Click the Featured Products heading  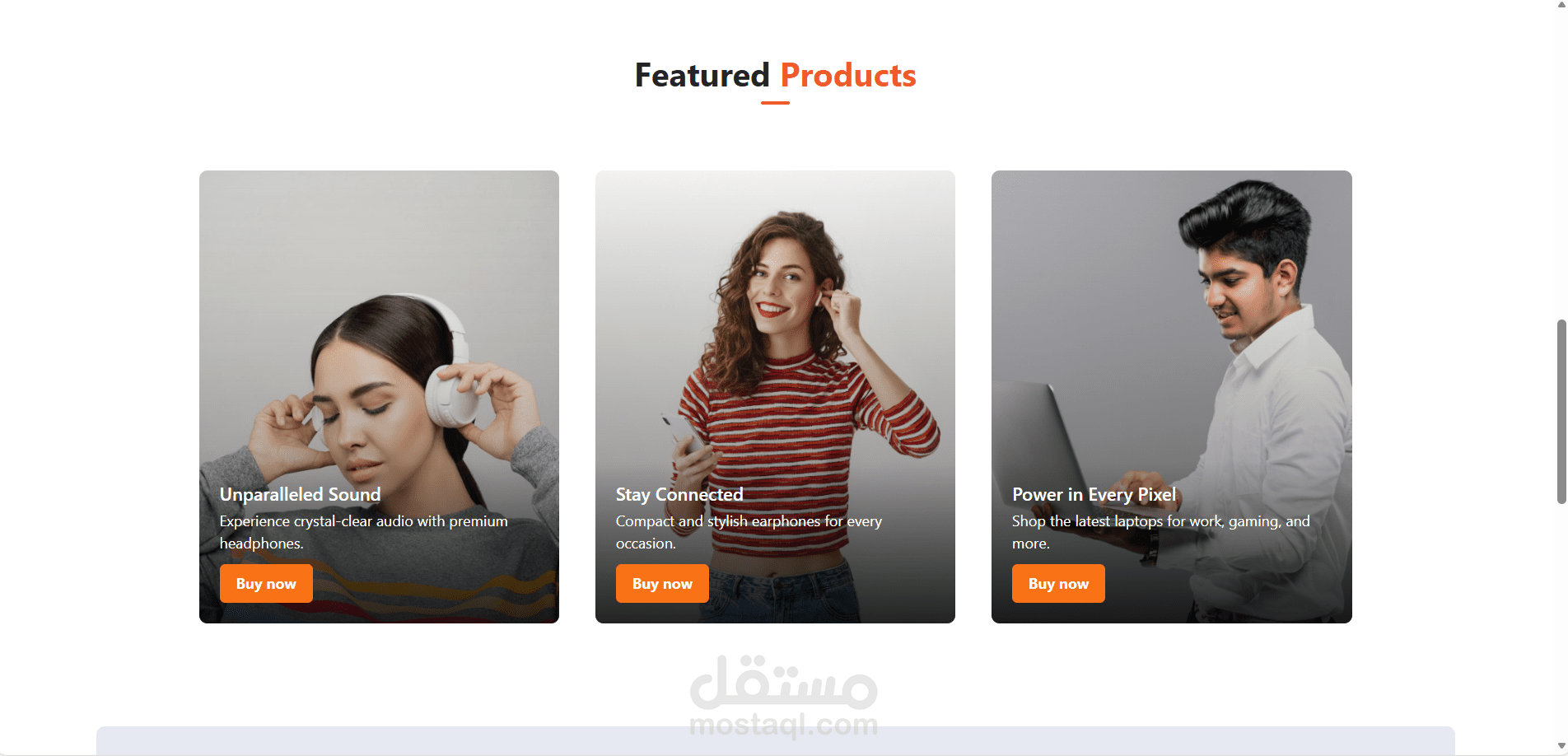pos(775,75)
